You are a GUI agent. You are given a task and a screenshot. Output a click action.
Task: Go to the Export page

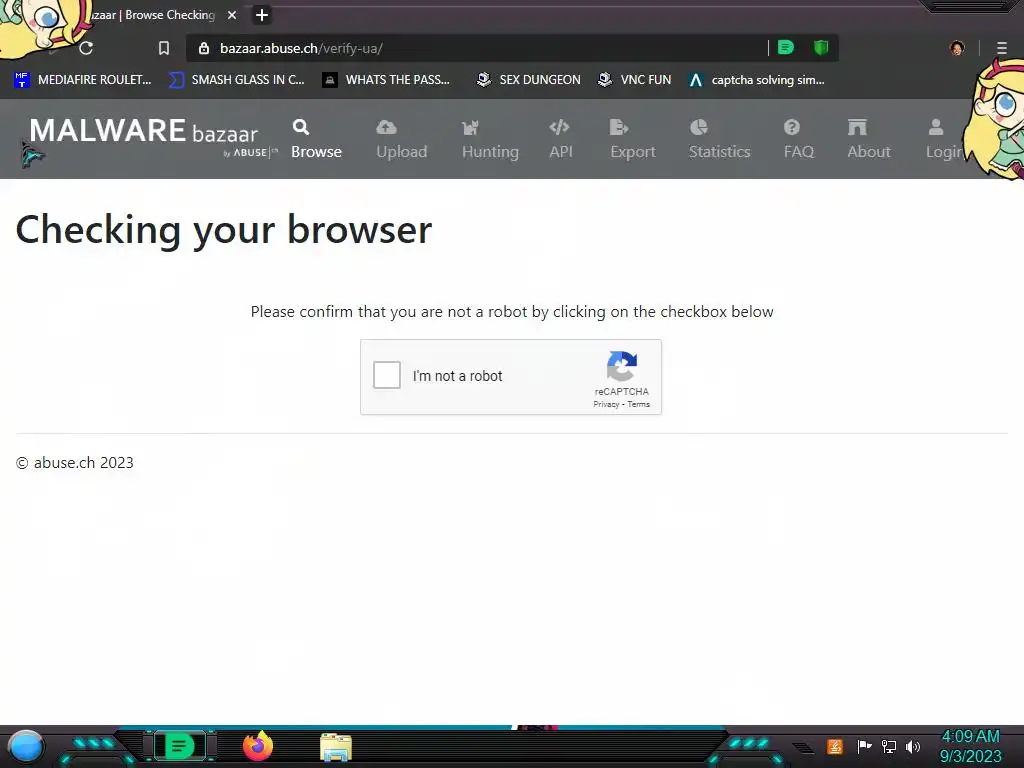click(633, 139)
